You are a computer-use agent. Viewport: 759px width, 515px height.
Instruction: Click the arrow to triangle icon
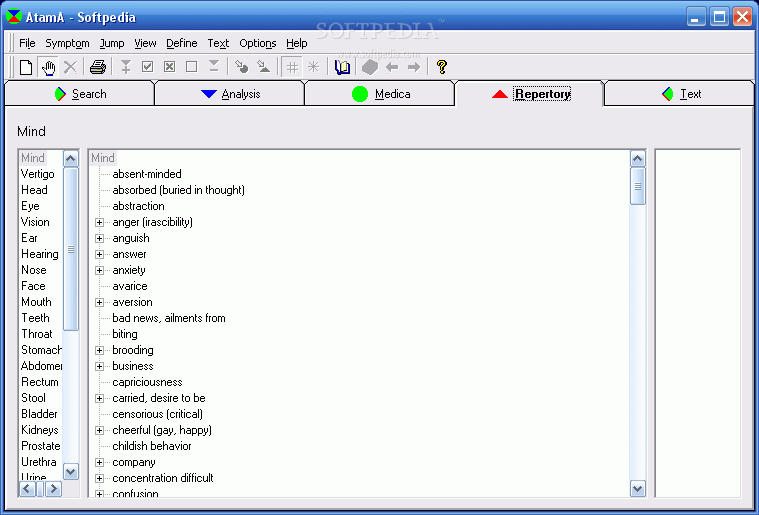coord(263,67)
